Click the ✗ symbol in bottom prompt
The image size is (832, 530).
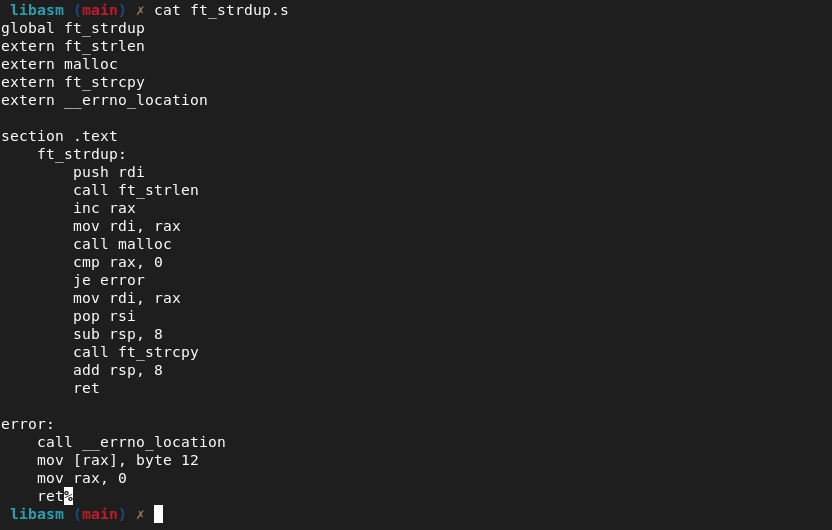coord(140,514)
